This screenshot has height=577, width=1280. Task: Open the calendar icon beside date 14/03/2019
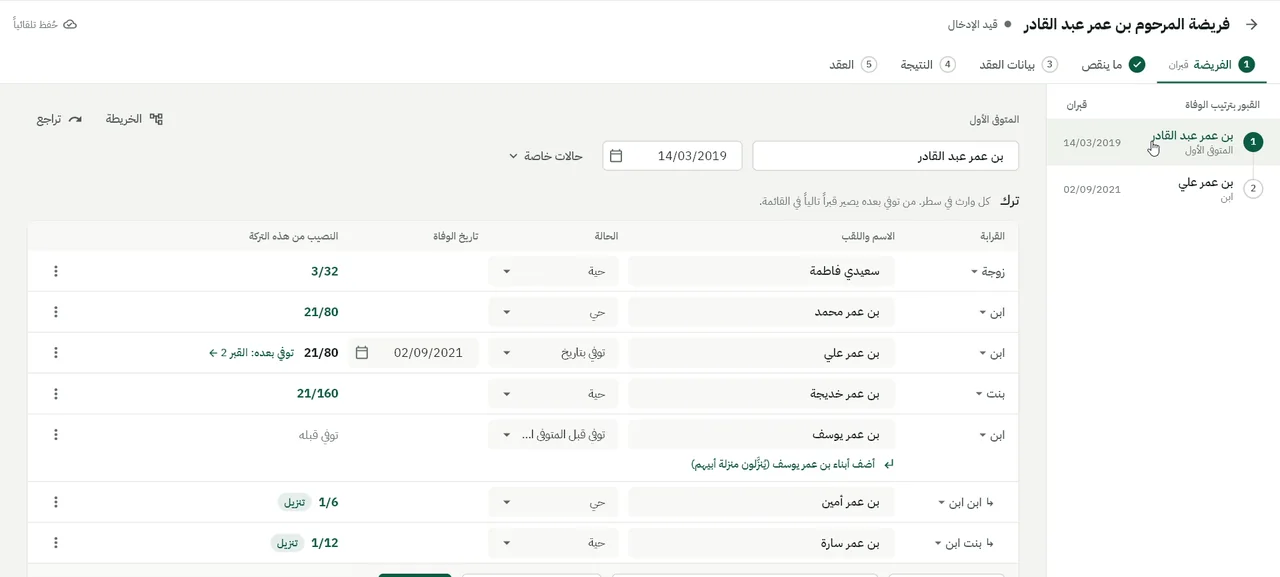(x=616, y=156)
